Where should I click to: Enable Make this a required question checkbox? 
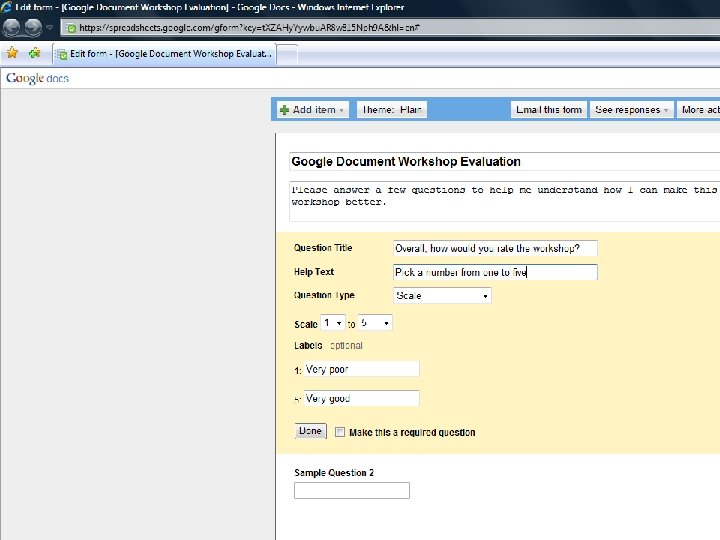[340, 432]
